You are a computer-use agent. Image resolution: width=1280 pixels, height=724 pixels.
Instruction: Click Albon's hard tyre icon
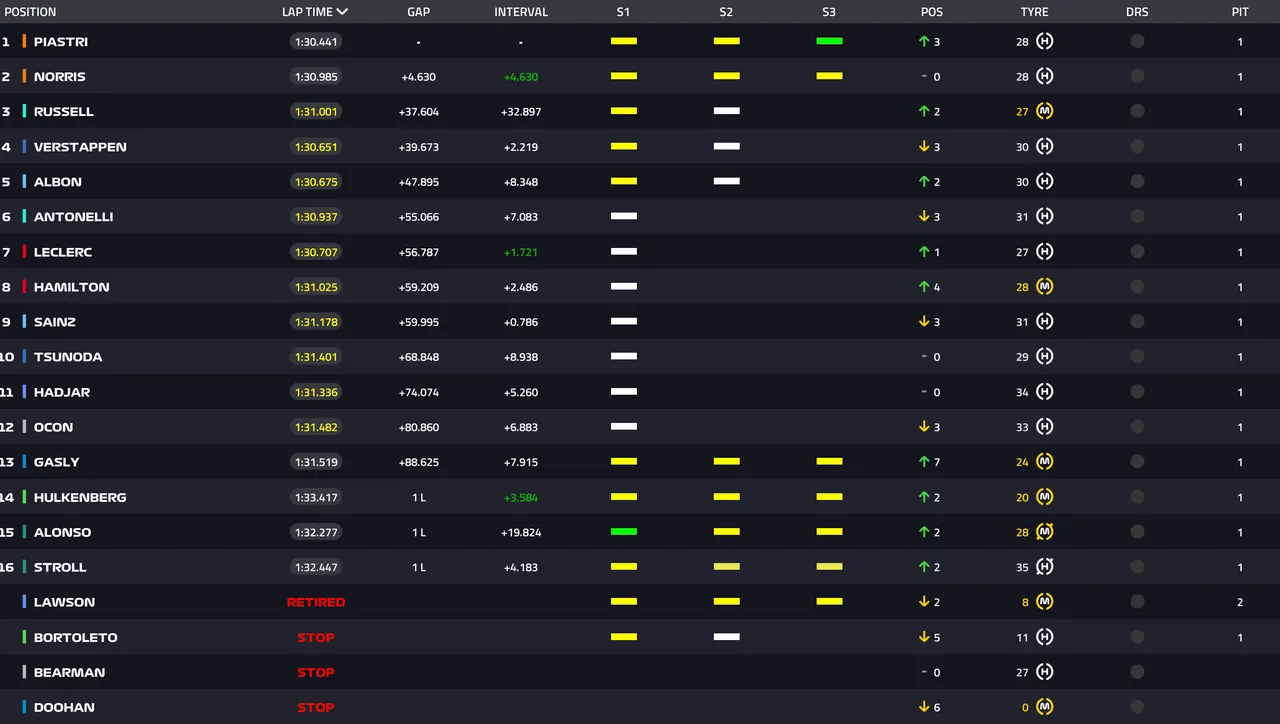[x=1045, y=181]
